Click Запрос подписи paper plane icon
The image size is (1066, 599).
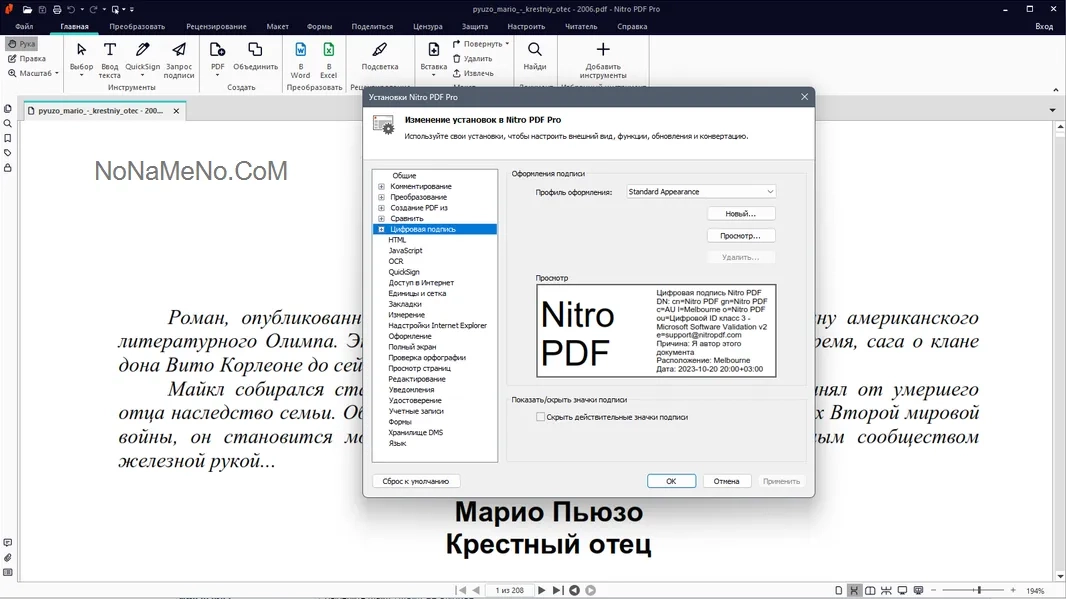point(179,50)
